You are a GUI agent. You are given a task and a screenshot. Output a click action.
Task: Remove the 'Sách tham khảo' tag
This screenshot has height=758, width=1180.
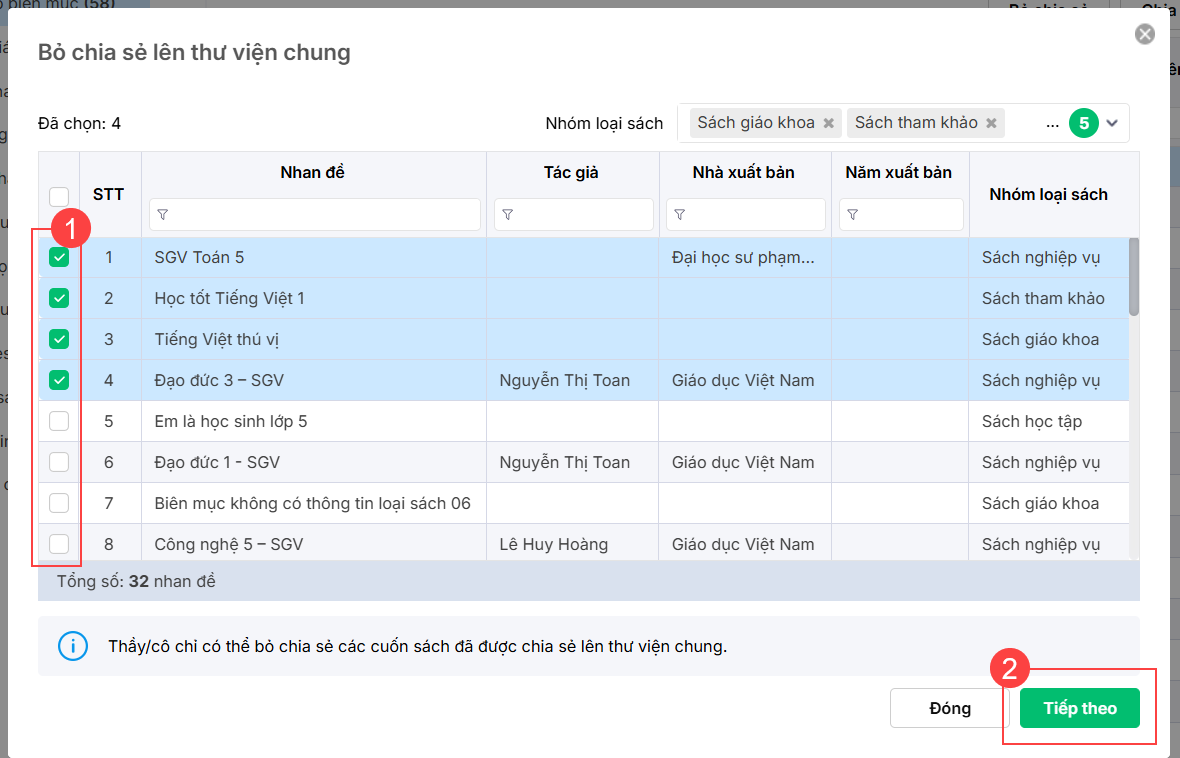click(x=991, y=123)
